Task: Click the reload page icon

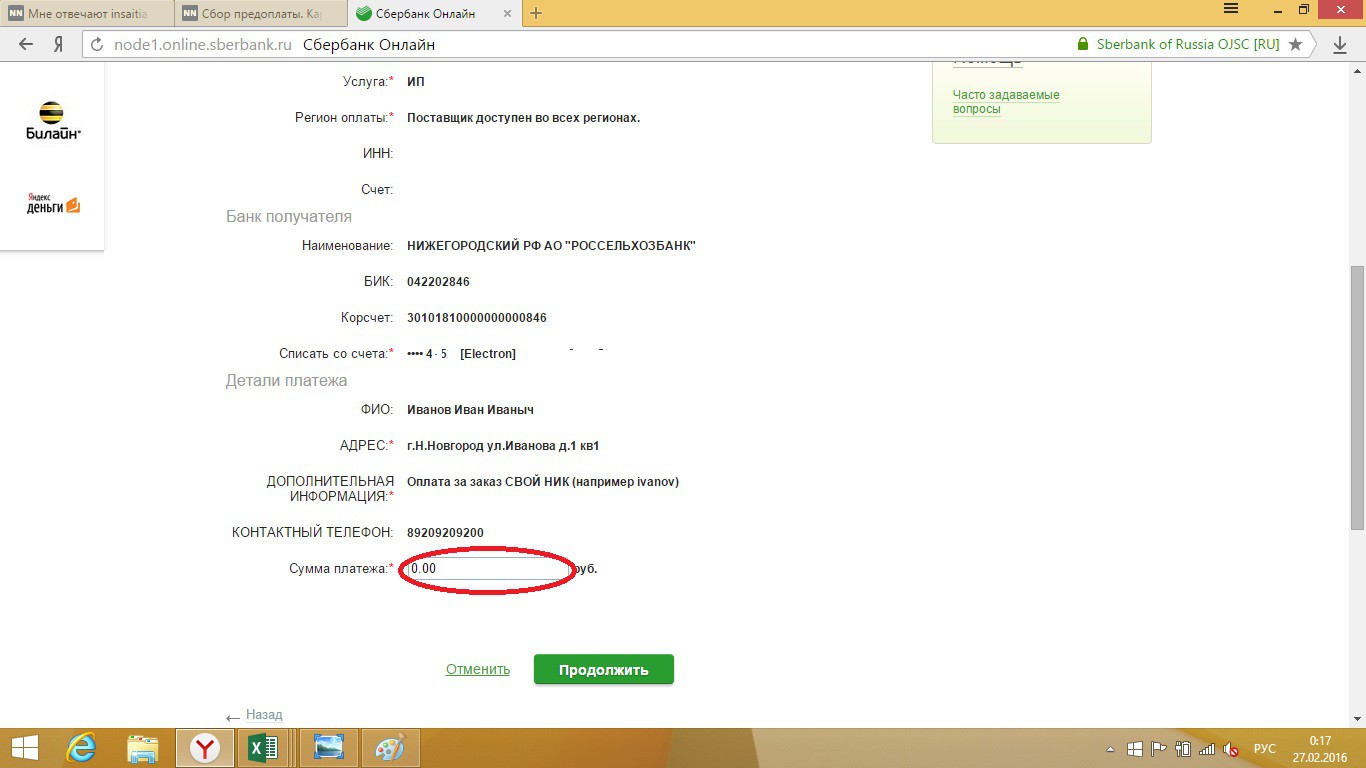Action: coord(98,44)
